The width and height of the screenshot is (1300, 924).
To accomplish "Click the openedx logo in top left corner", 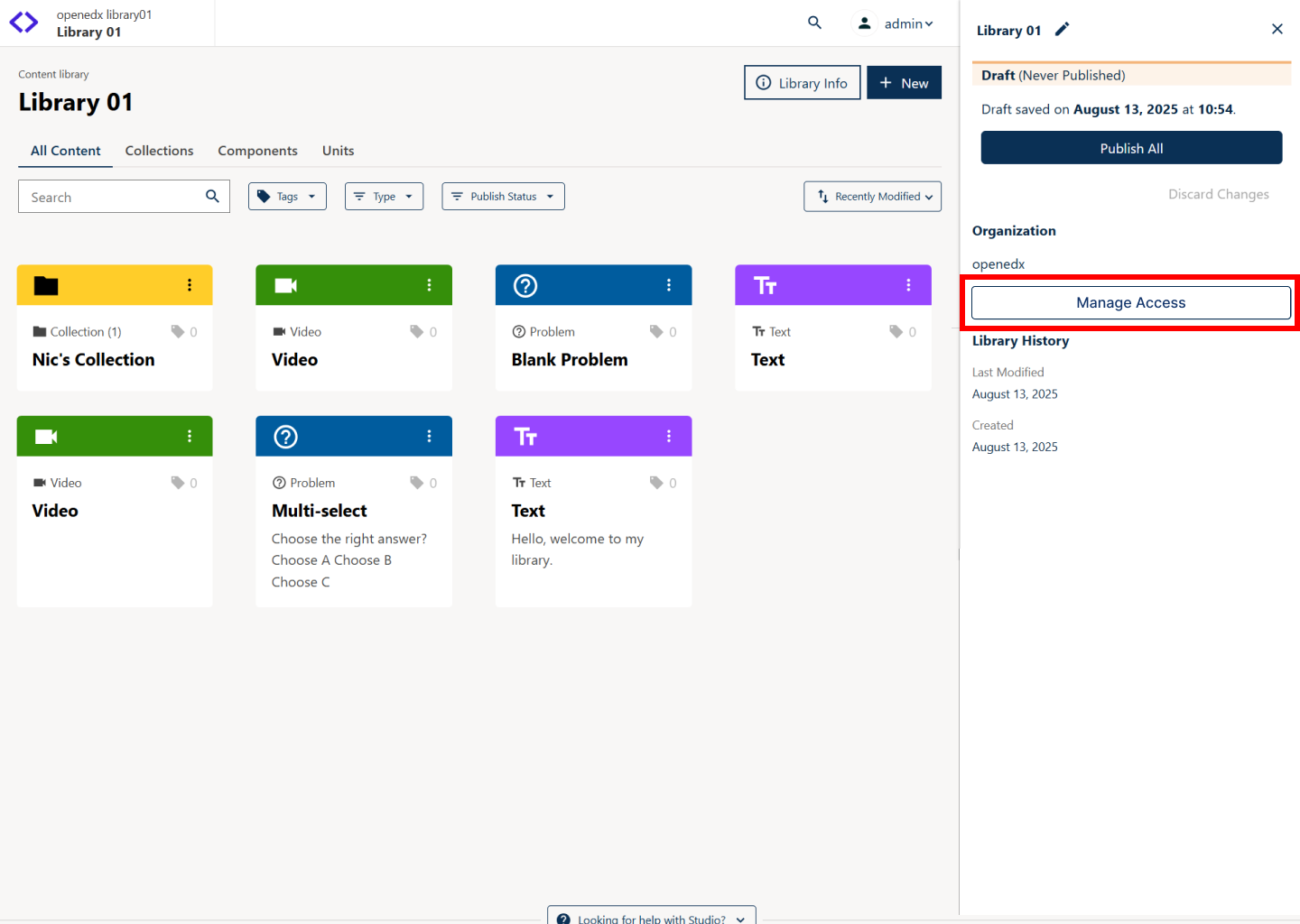I will (23, 23).
